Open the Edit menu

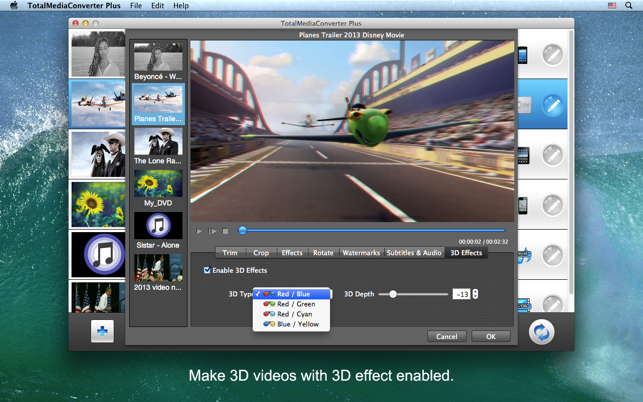[157, 5]
